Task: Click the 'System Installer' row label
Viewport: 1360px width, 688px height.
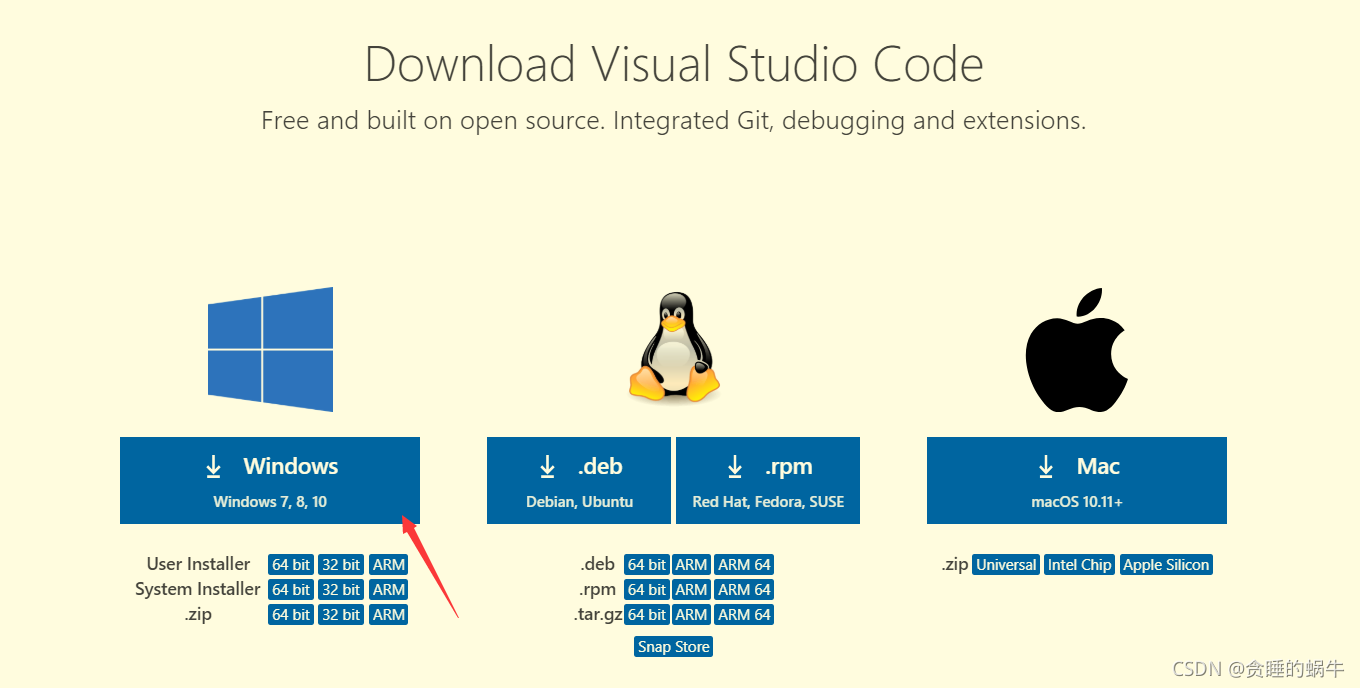Action: (x=198, y=589)
